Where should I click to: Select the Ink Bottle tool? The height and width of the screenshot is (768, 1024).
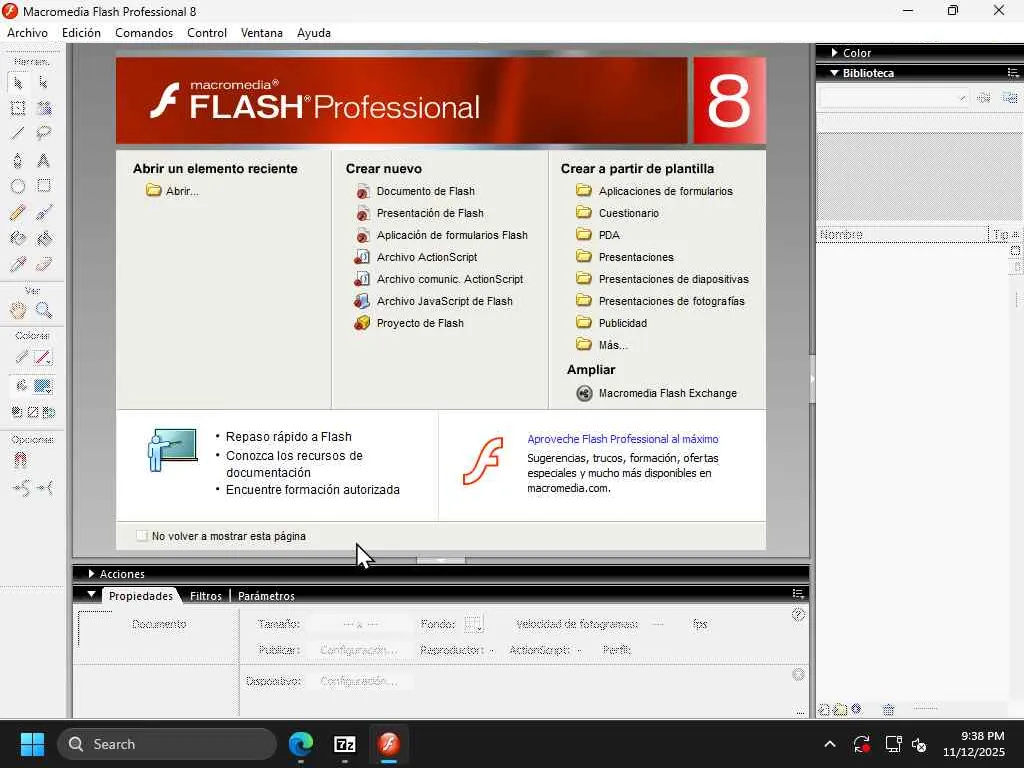[18, 238]
